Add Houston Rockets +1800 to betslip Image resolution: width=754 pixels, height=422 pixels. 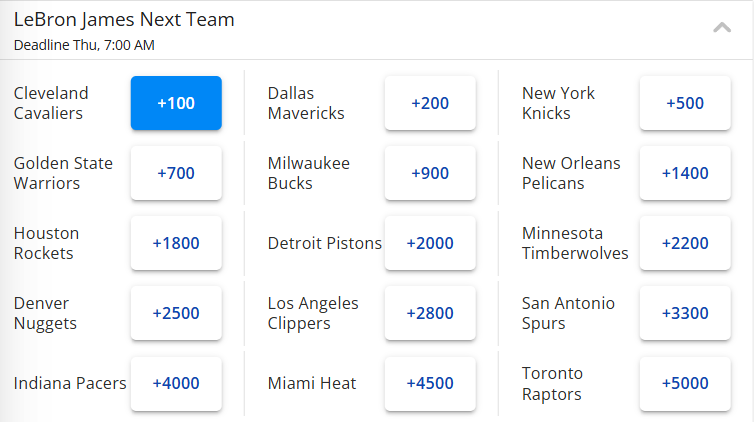coord(176,243)
